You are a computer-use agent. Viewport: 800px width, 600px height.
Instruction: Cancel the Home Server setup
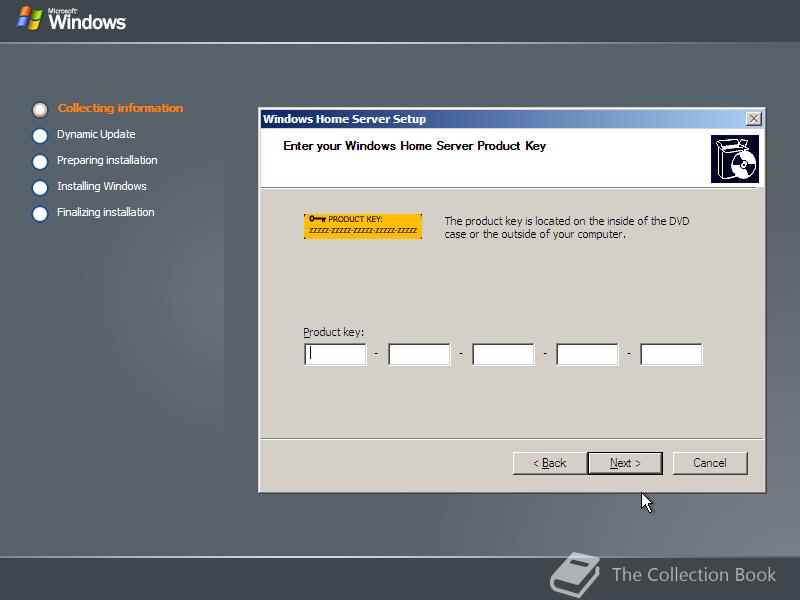(710, 463)
